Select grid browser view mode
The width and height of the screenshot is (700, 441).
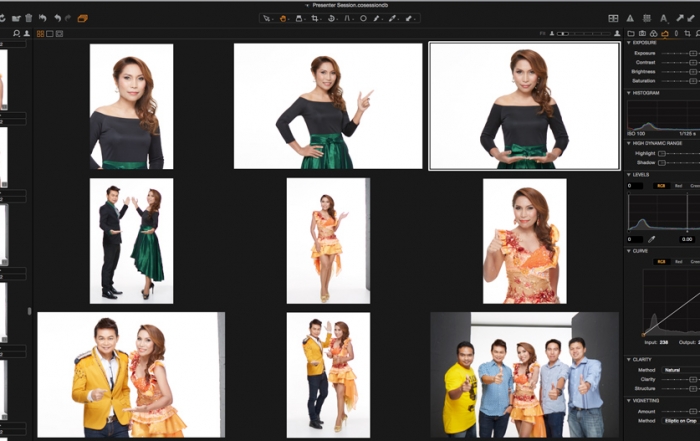click(40, 34)
